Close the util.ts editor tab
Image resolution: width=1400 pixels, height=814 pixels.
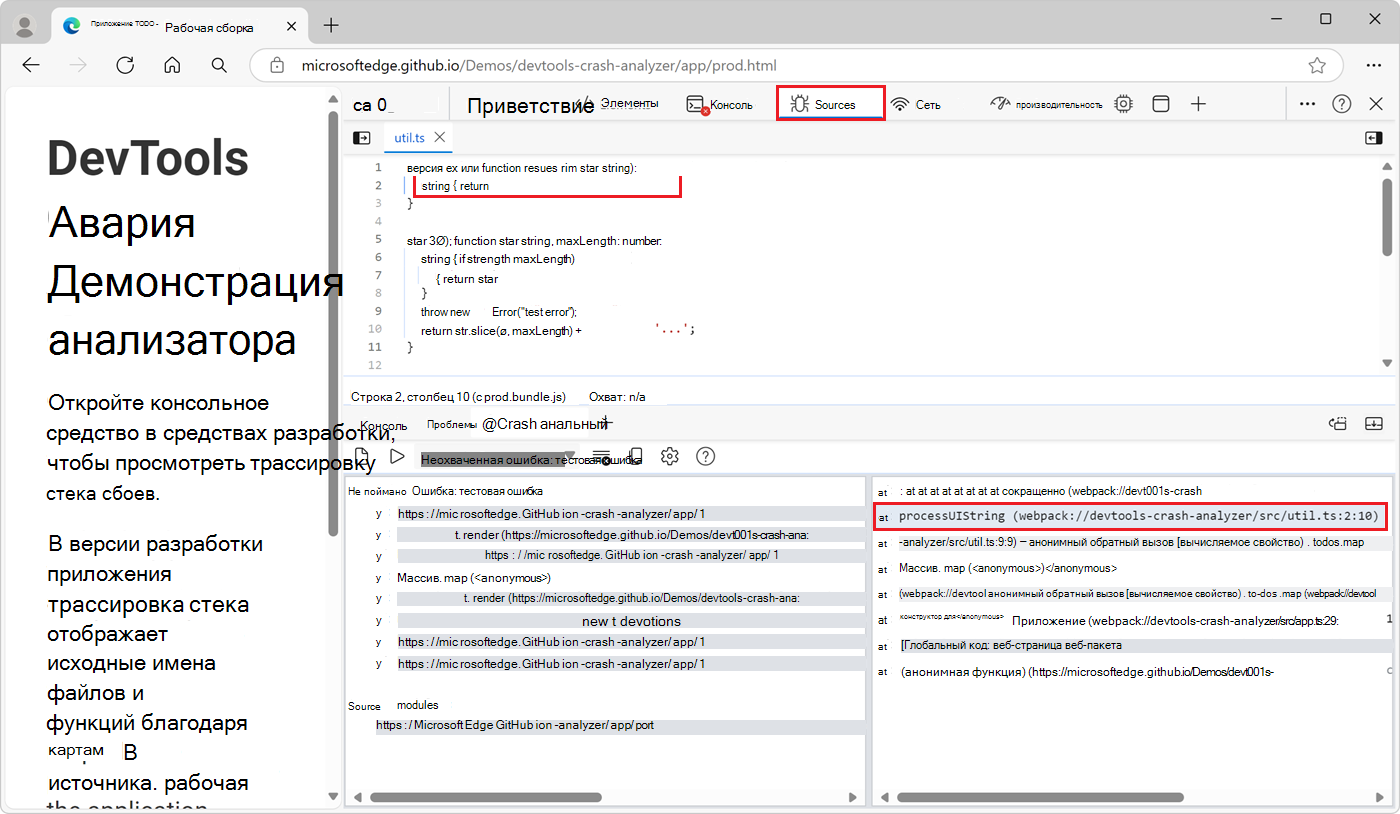440,137
